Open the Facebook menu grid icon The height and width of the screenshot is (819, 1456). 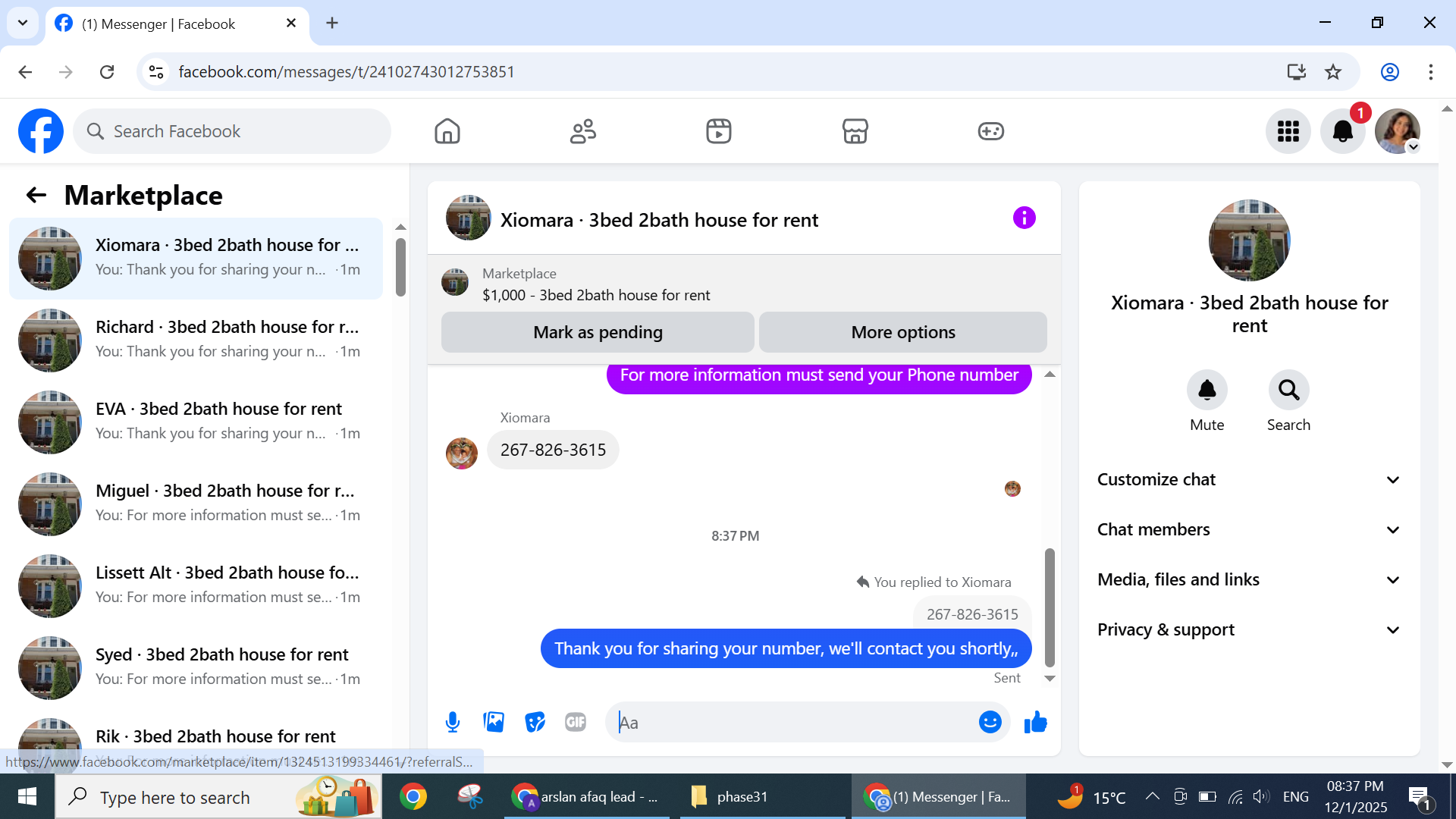pyautogui.click(x=1288, y=131)
